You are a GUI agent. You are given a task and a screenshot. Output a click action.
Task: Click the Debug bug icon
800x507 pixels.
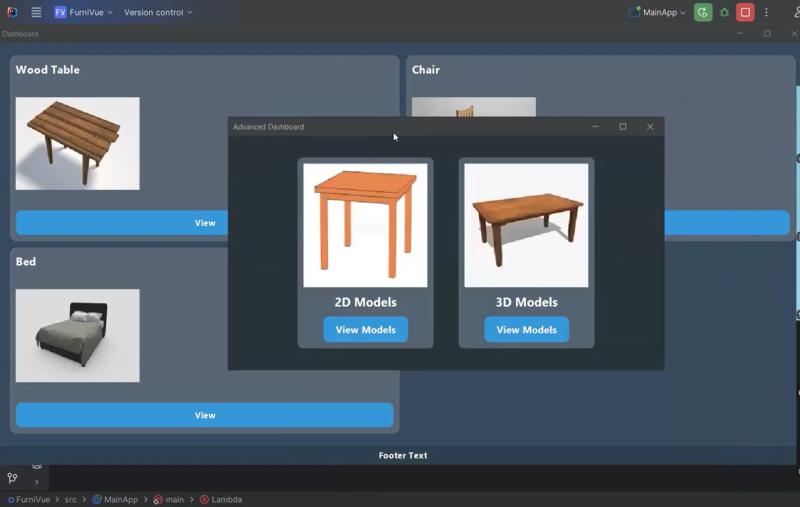click(724, 13)
